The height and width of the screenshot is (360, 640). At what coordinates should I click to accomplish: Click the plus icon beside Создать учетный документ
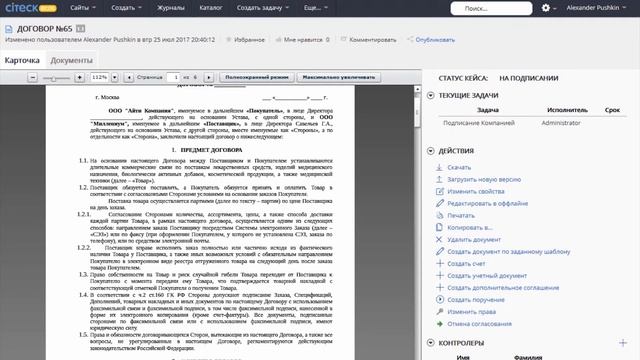coord(439,276)
